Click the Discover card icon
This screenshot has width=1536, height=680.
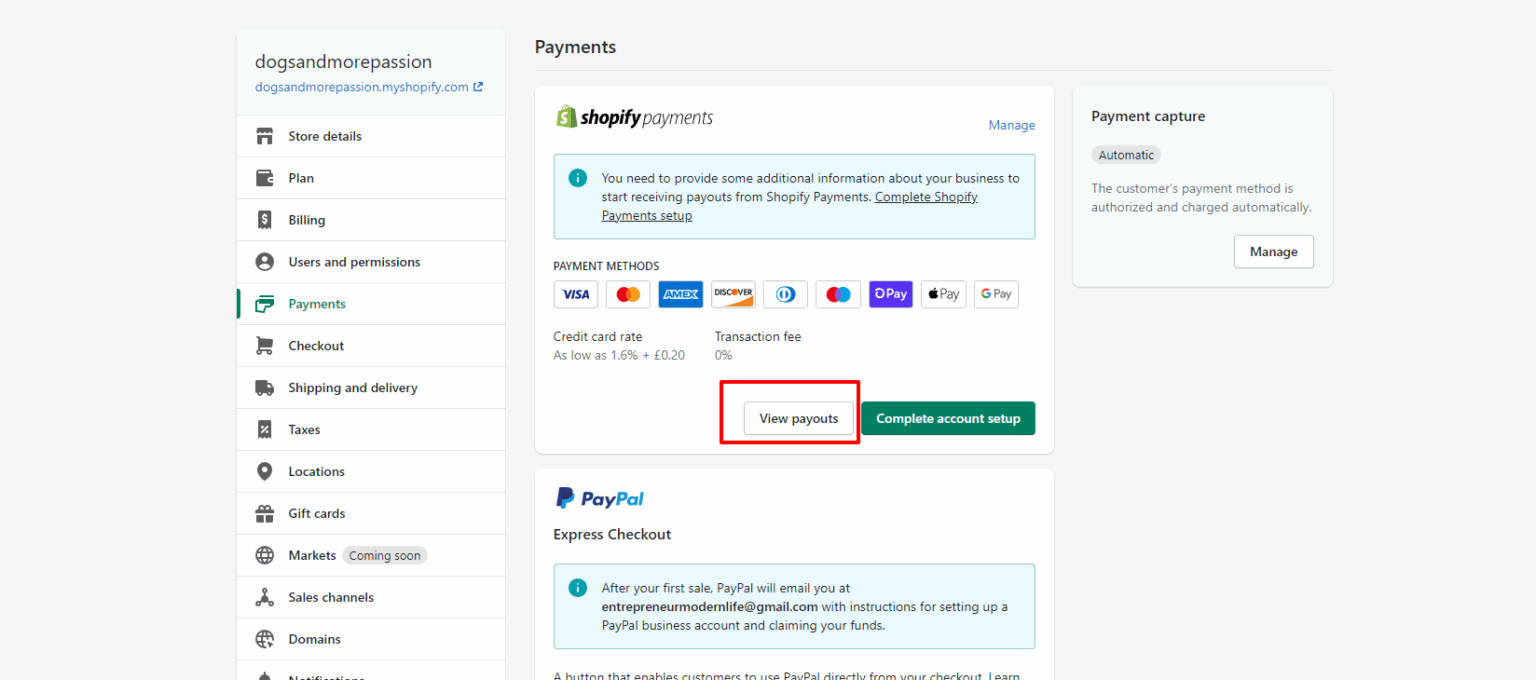[x=733, y=294]
